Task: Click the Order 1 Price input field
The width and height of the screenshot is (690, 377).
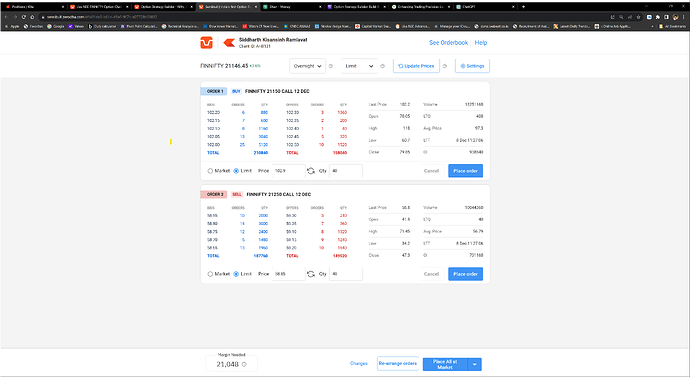Action: point(288,171)
